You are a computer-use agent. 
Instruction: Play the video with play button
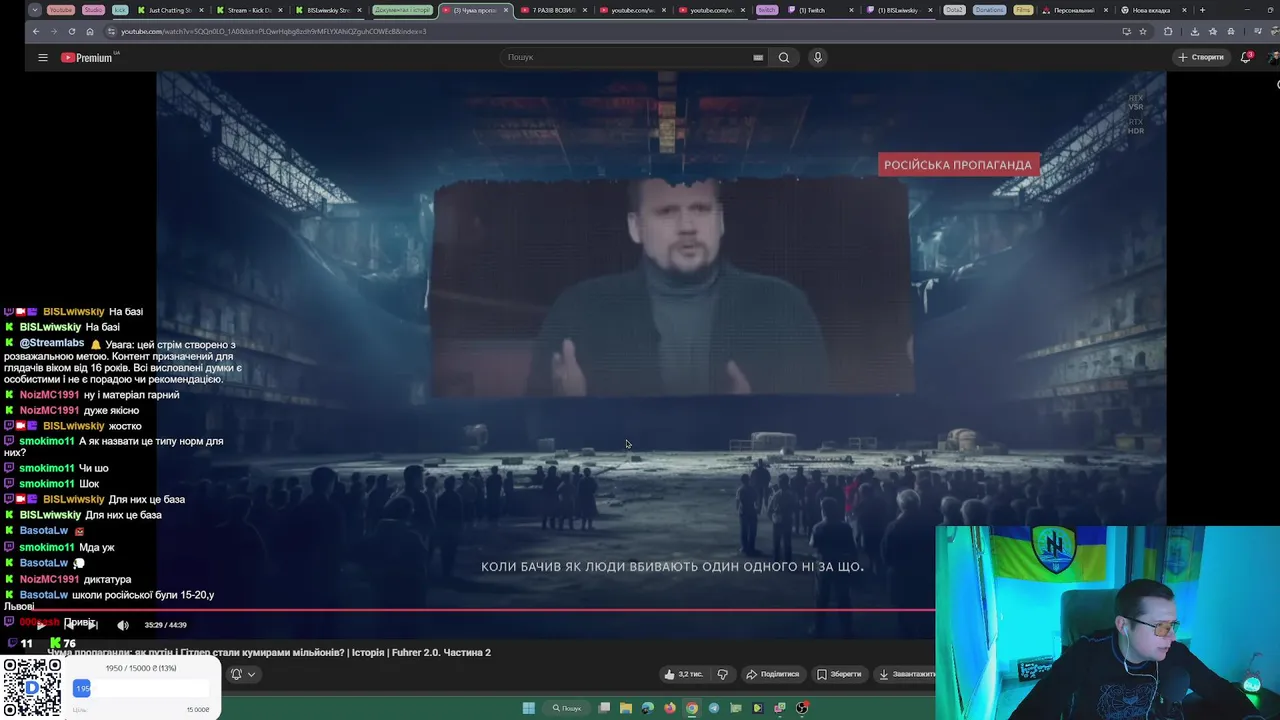point(40,625)
